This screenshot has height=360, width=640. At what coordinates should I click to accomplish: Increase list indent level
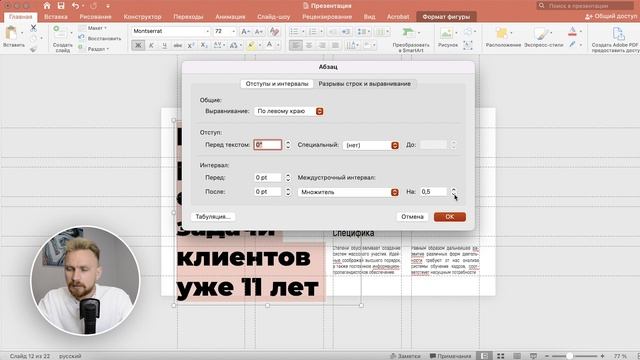pyautogui.click(x=346, y=31)
